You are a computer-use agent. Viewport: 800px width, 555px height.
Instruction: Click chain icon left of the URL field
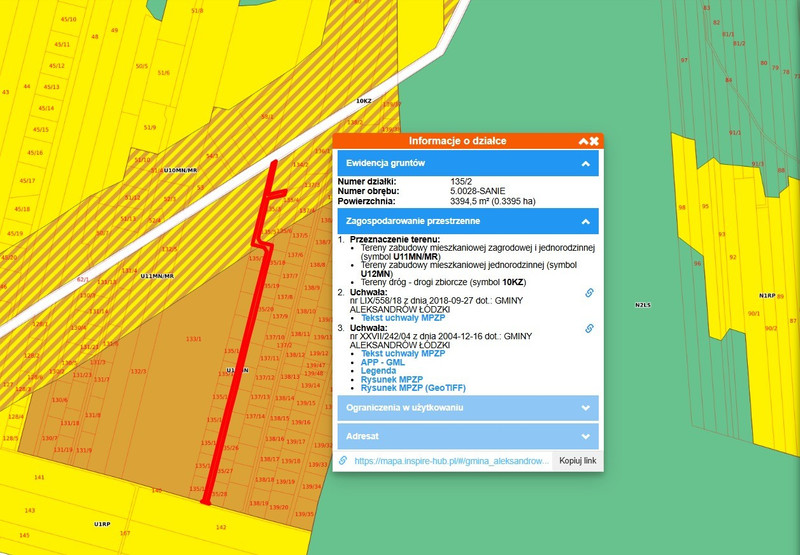click(x=343, y=461)
